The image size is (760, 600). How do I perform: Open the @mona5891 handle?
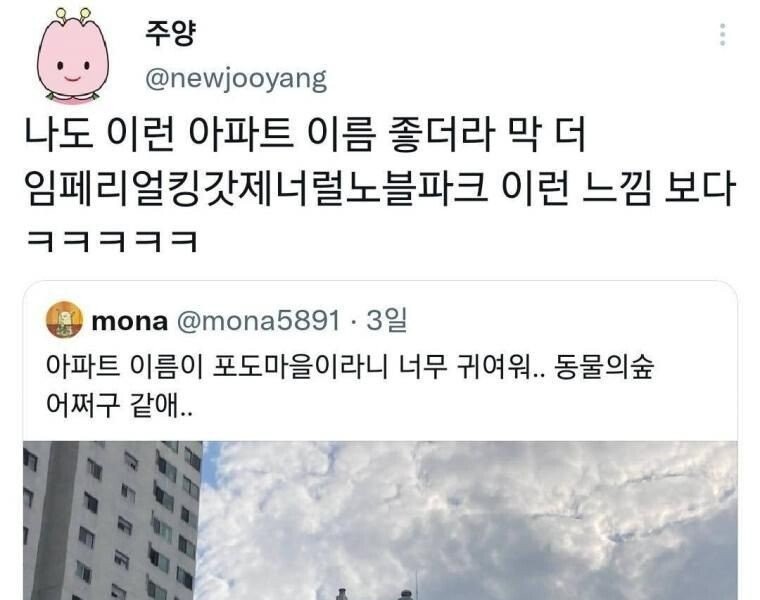pos(258,321)
